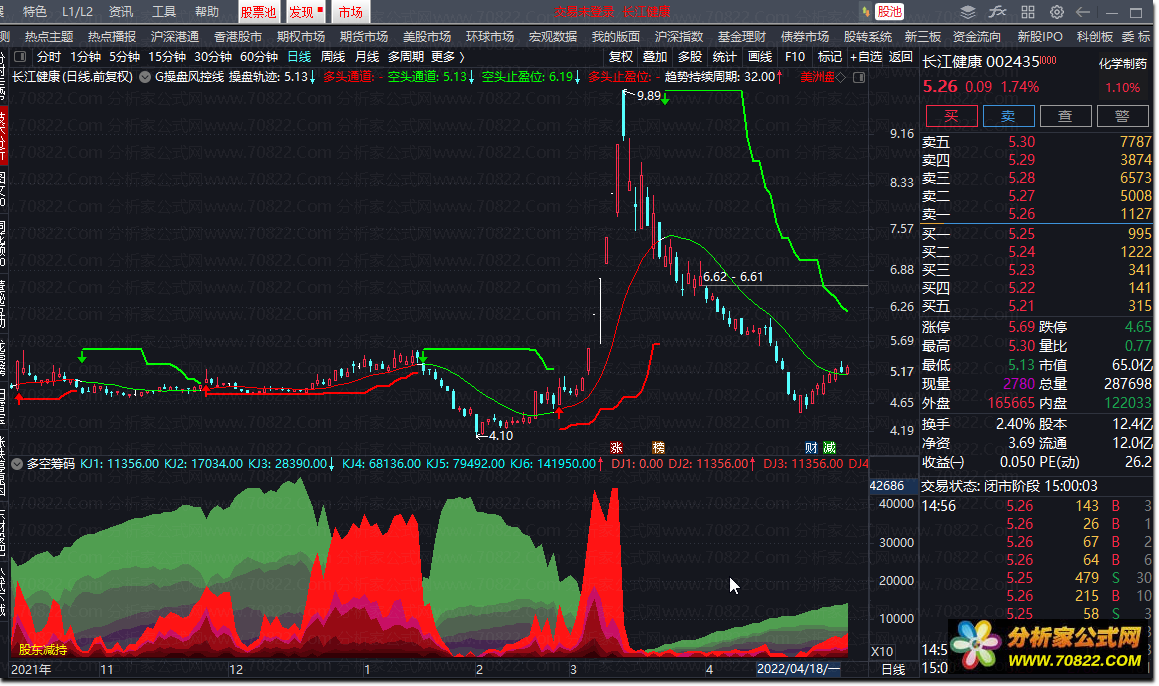Viewport: 1159px width, 686px height.
Task: Select the 15分钟 chart period
Action: coord(167,57)
